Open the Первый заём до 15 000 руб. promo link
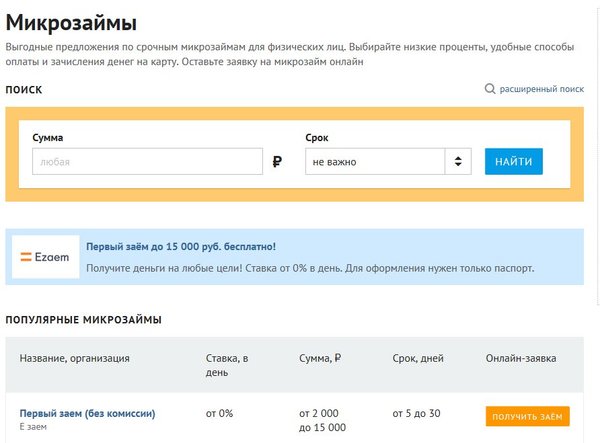This screenshot has width=600, height=443. (x=181, y=247)
